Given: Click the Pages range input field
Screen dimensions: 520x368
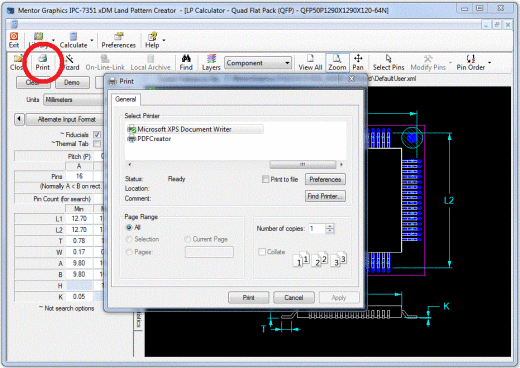Looking at the screenshot, I should (x=209, y=252).
